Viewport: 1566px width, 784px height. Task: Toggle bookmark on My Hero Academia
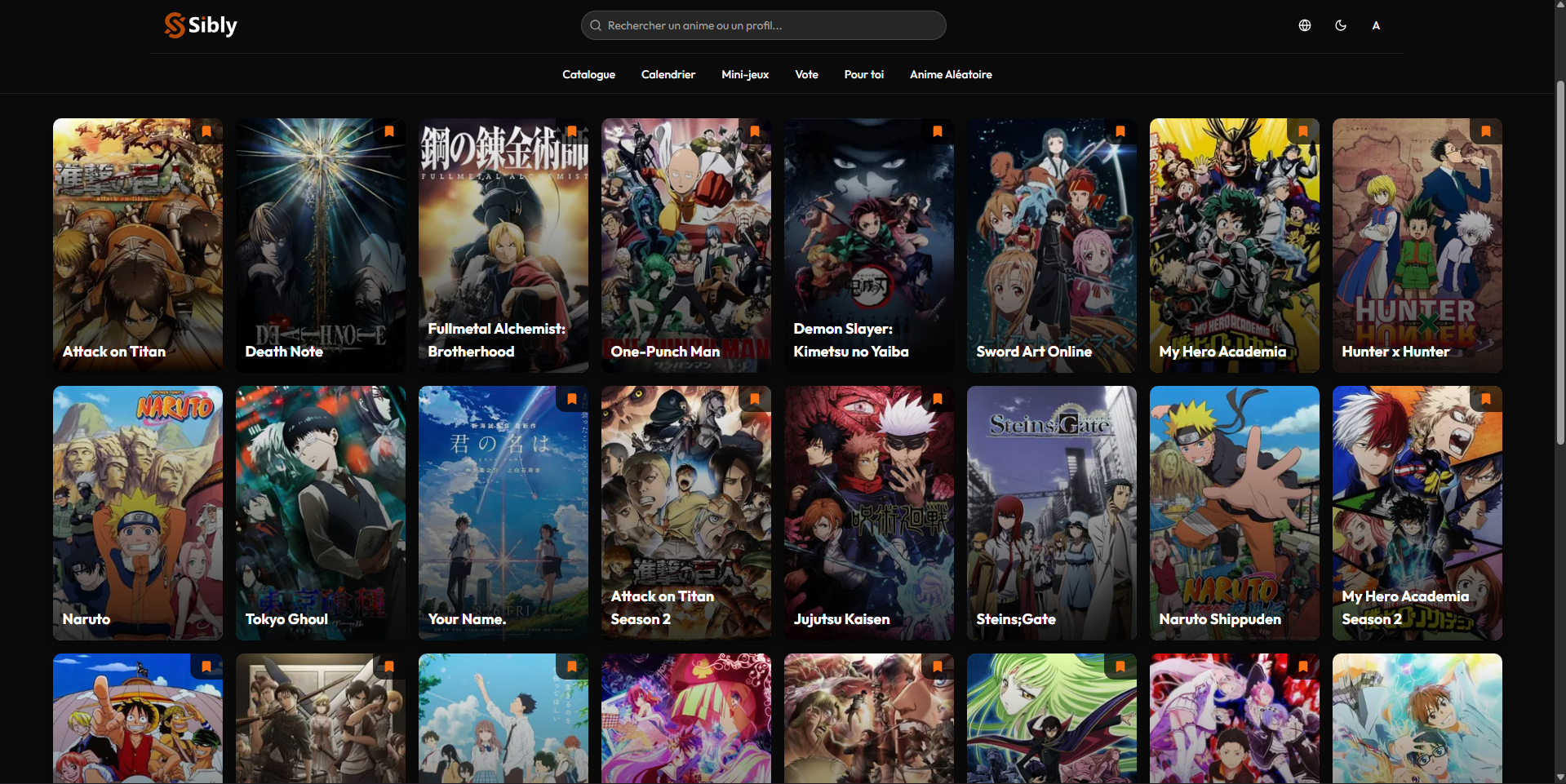pos(1303,131)
